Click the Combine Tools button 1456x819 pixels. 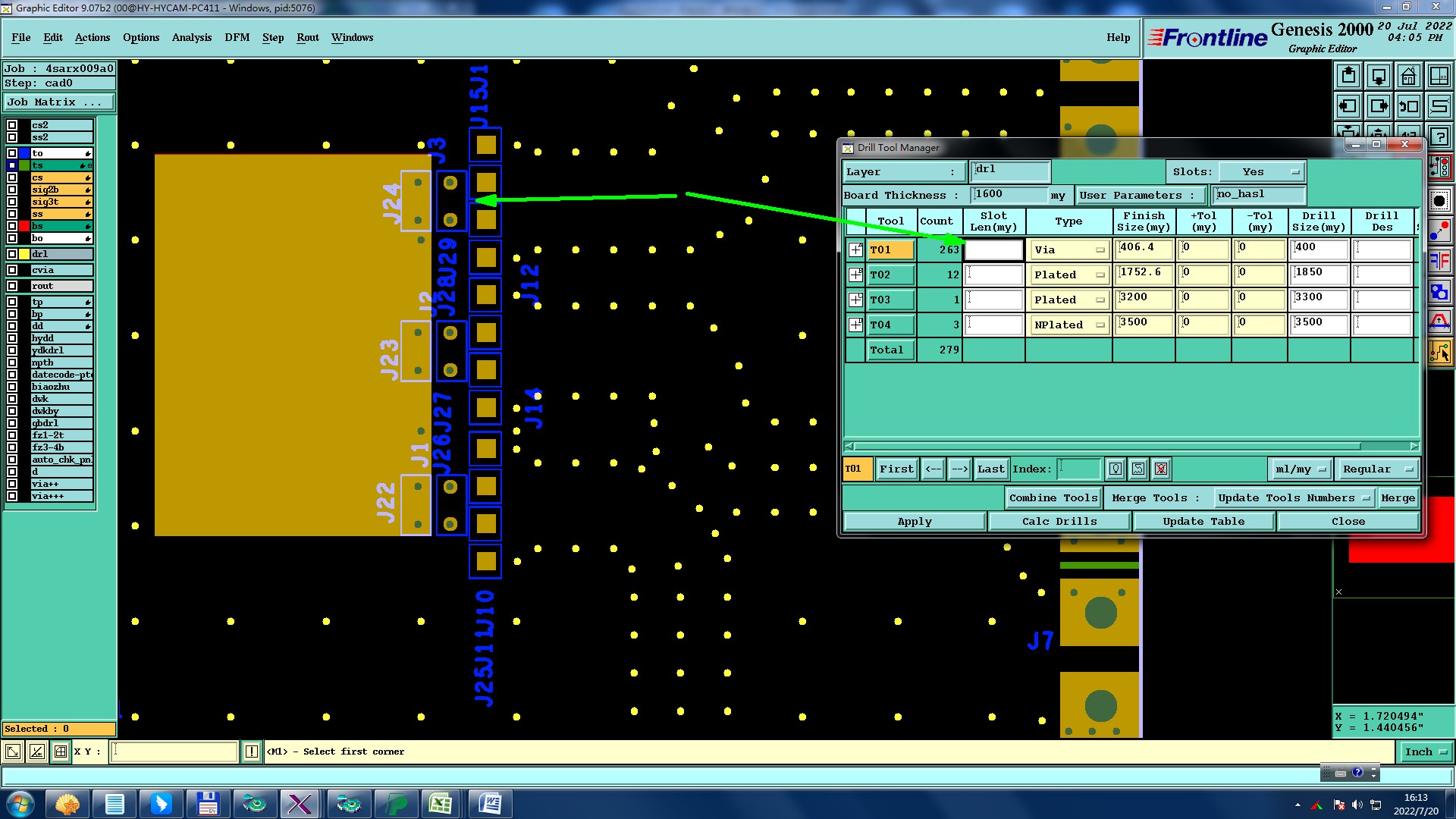1053,498
